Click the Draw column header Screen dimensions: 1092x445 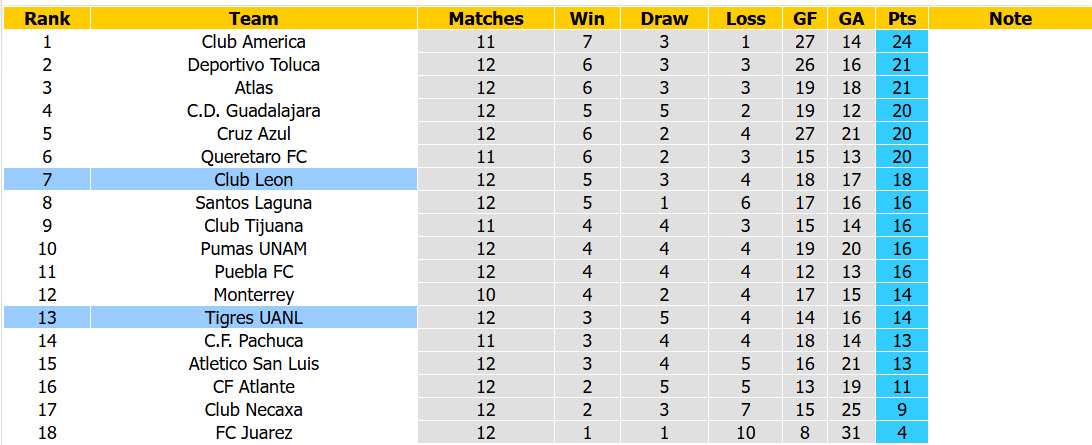(664, 19)
